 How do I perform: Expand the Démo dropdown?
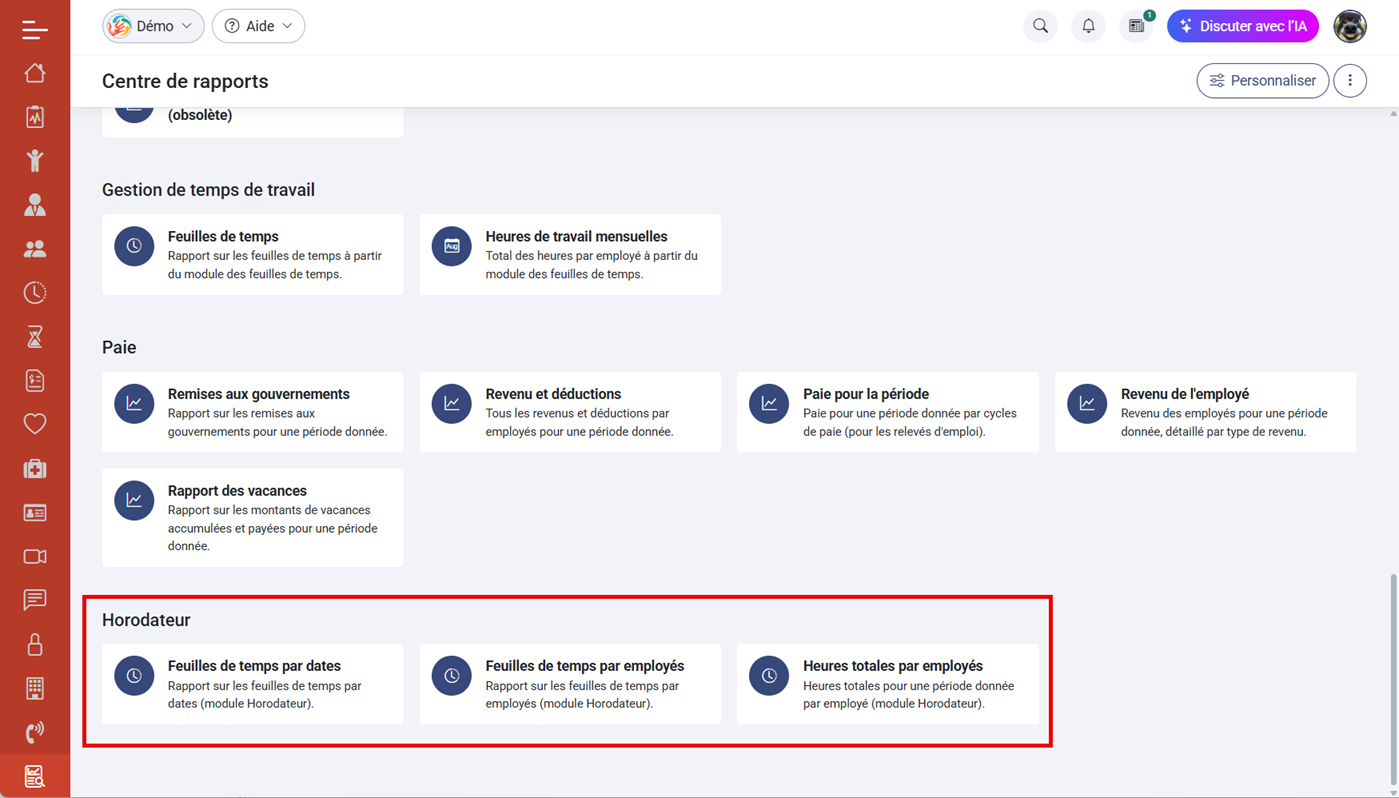click(153, 26)
